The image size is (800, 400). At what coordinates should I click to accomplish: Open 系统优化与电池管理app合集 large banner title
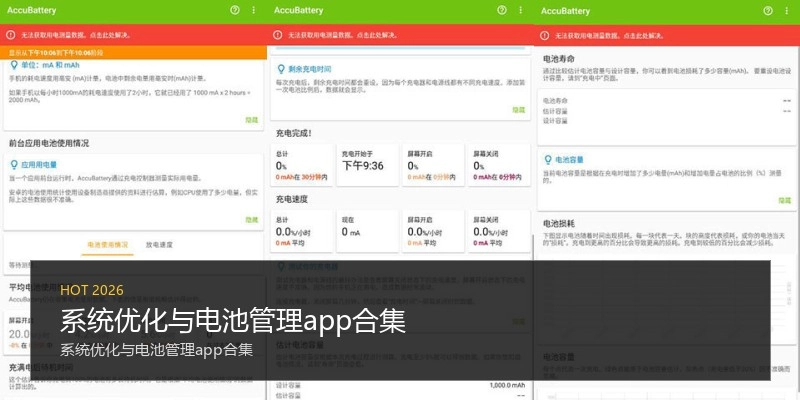click(x=233, y=321)
